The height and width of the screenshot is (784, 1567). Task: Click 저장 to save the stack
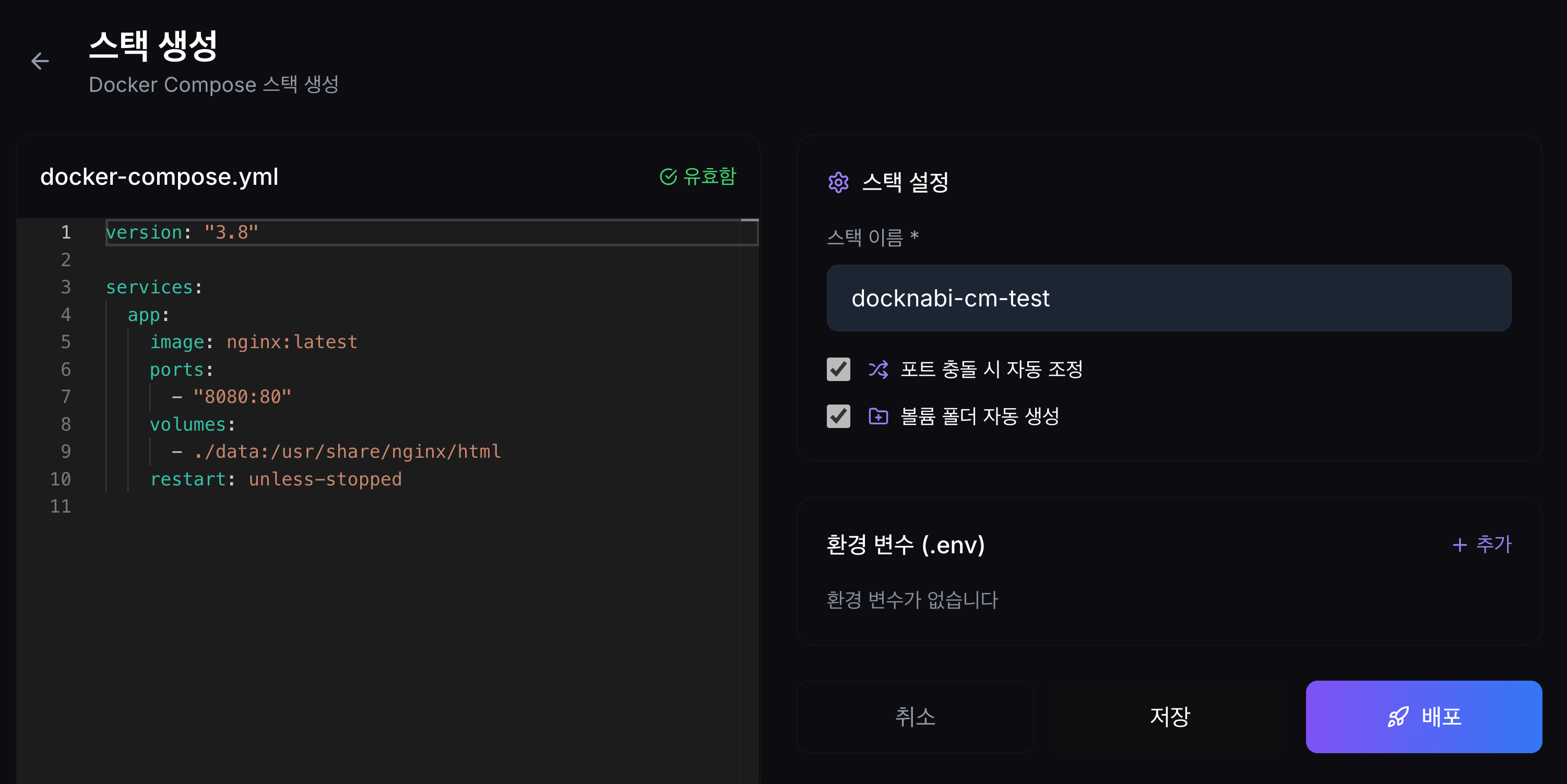click(x=1170, y=718)
